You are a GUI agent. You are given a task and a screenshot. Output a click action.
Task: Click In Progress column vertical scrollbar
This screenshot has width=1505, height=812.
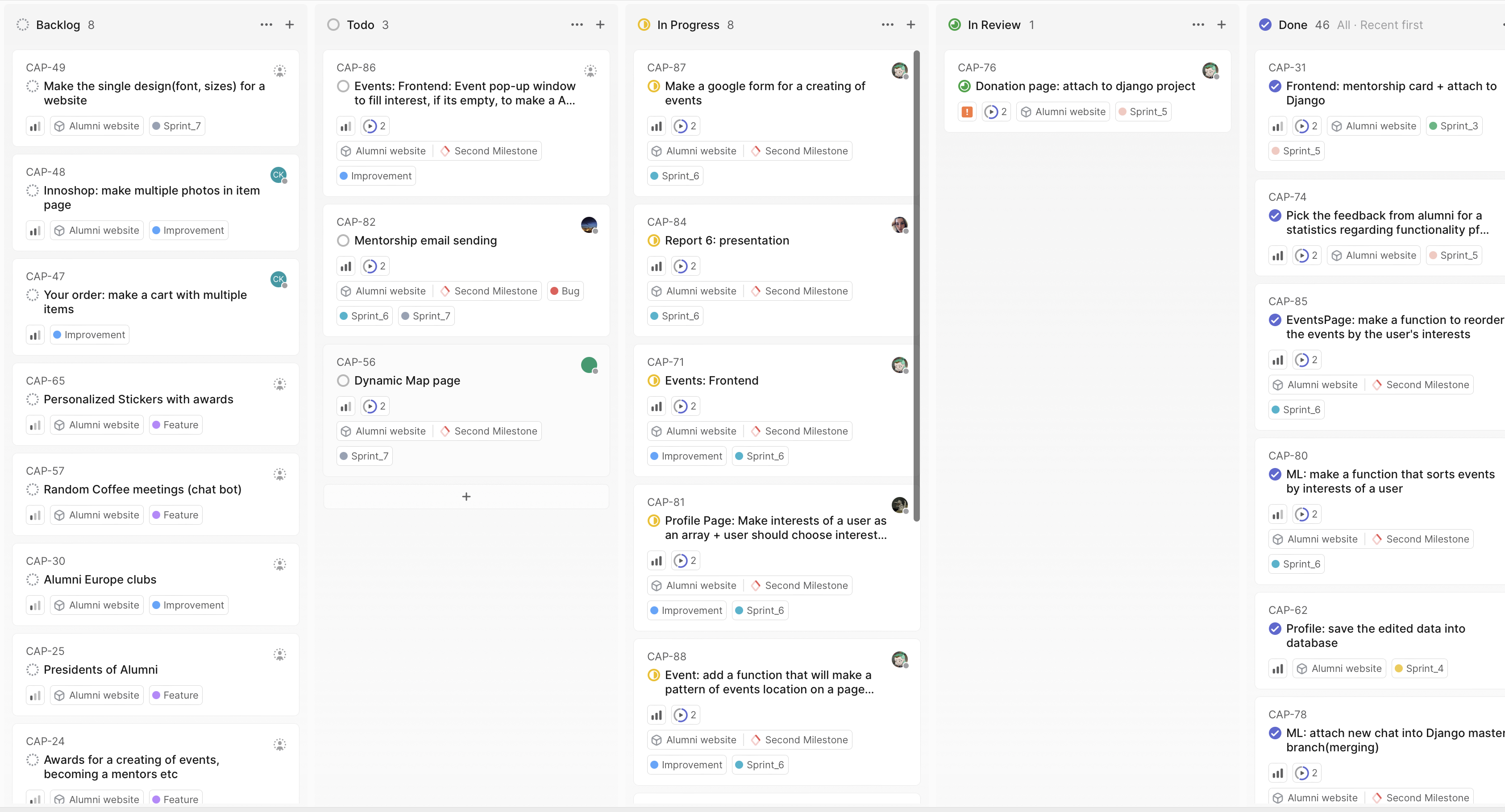pos(917,286)
